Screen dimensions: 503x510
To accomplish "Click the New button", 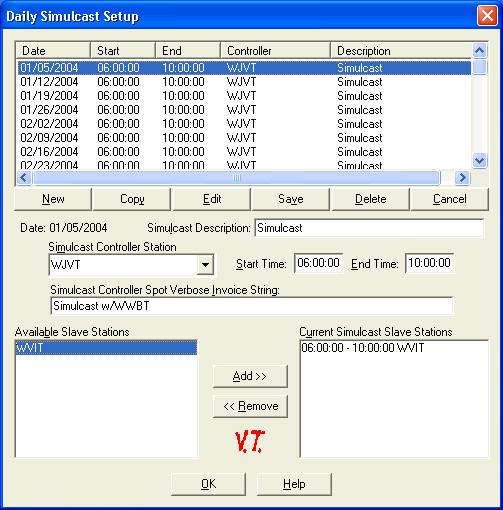I will (x=53, y=199).
